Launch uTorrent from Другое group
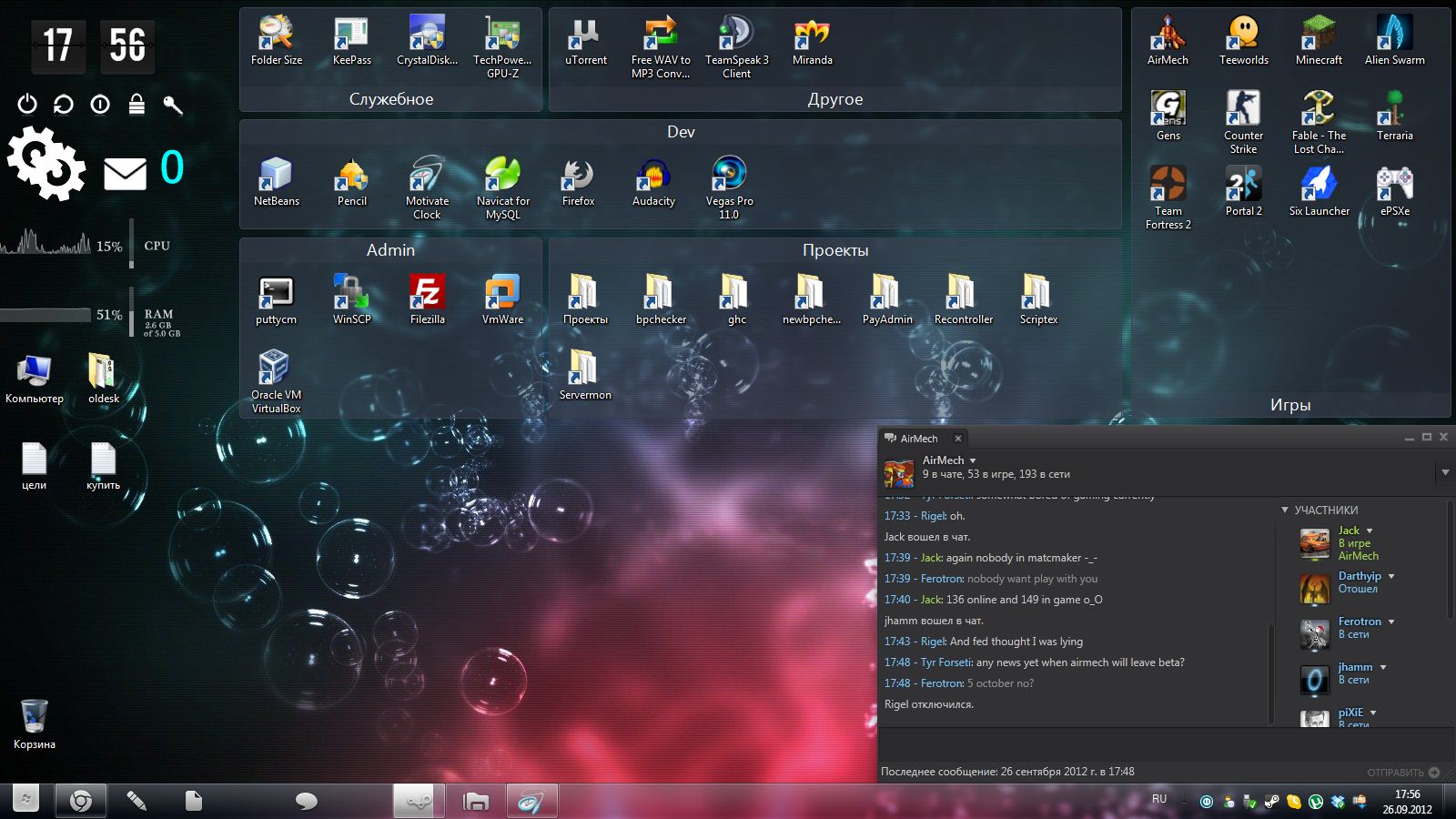The width and height of the screenshot is (1456, 819). (585, 41)
